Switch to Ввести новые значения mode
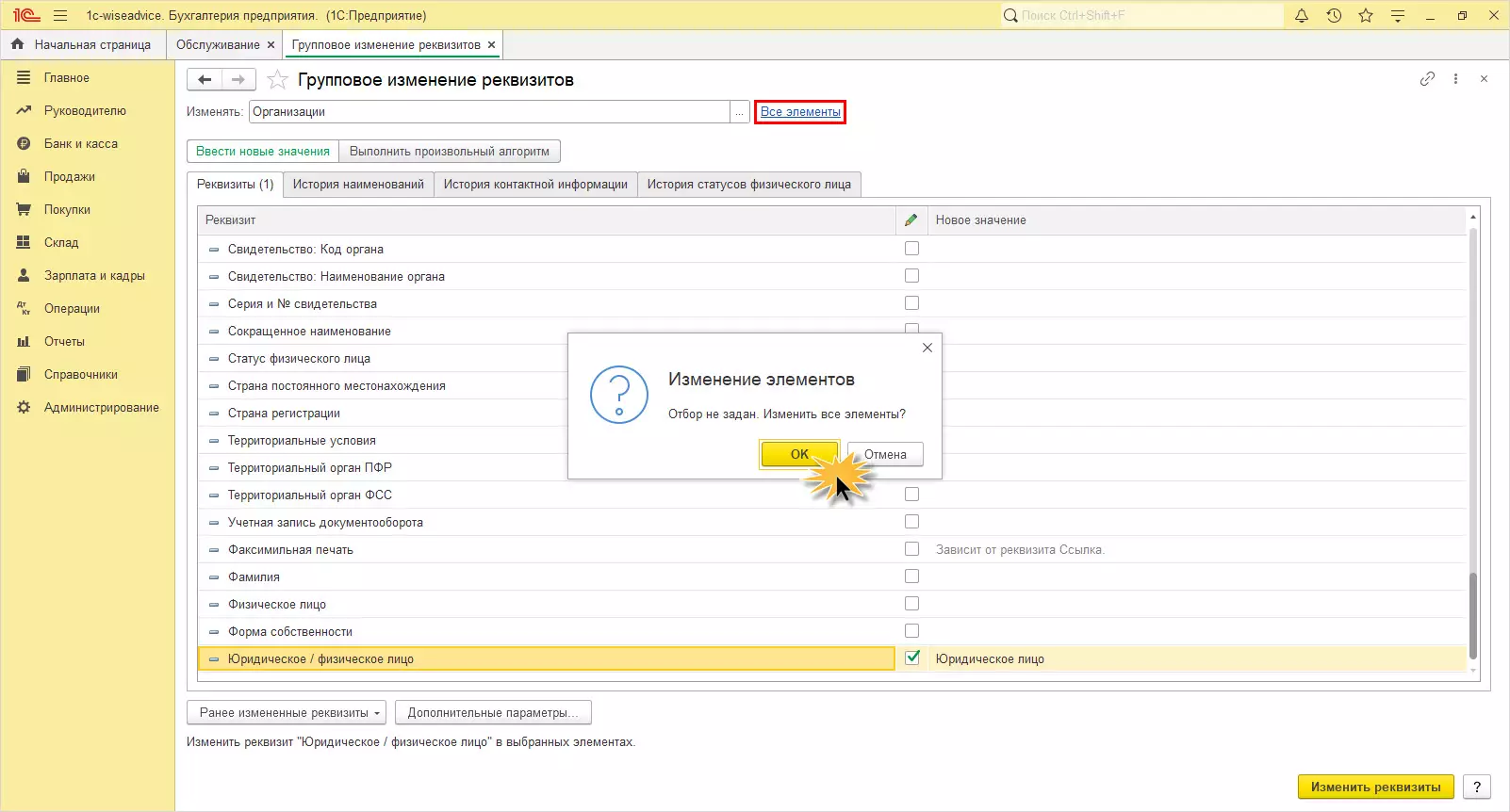The width and height of the screenshot is (1510, 812). click(x=263, y=151)
